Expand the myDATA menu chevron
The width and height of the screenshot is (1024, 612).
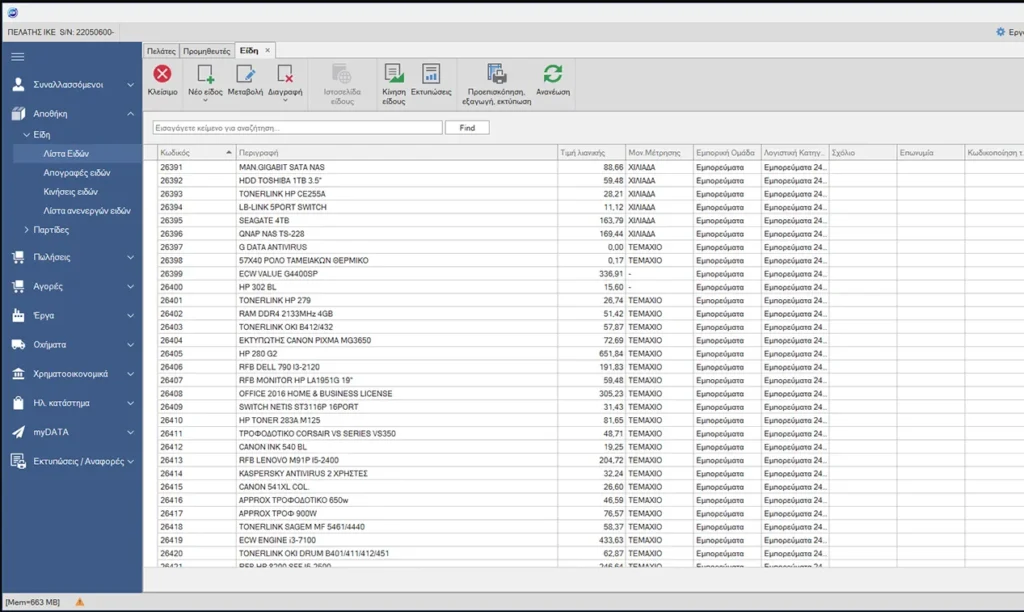[131, 432]
